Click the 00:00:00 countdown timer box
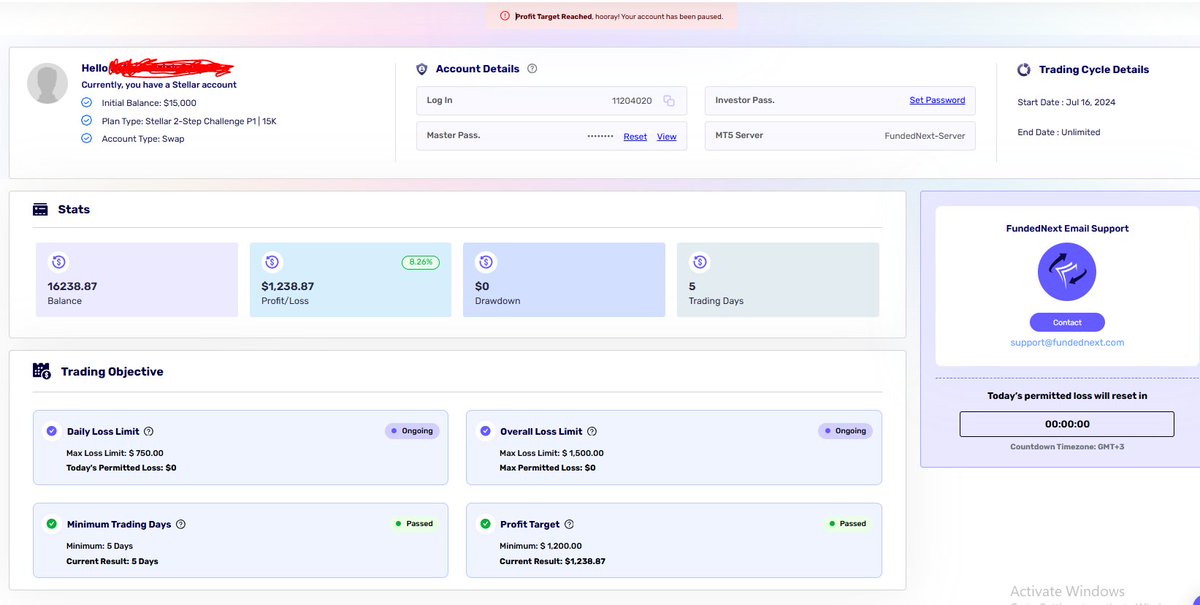The height and width of the screenshot is (605, 1200). point(1067,424)
